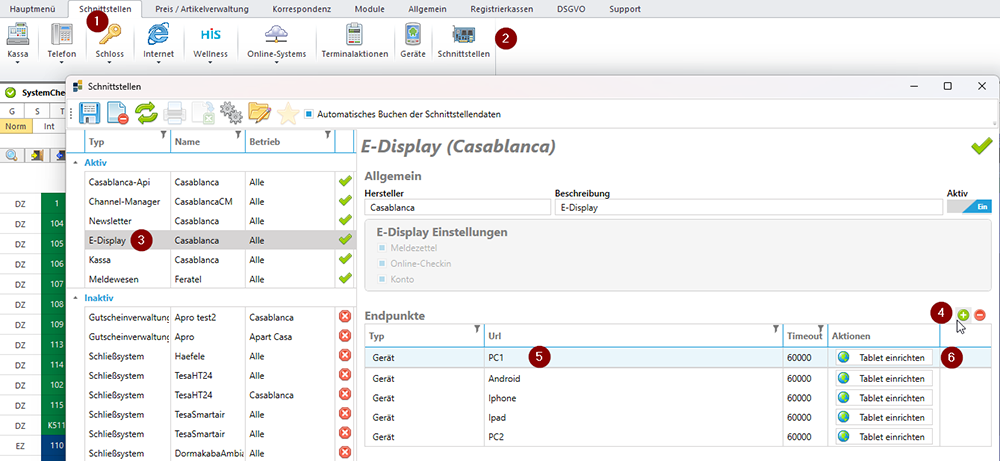Click Tablet einrichten for the Ipad endpoint
Viewport: 1000px width, 461px height.
point(883,417)
